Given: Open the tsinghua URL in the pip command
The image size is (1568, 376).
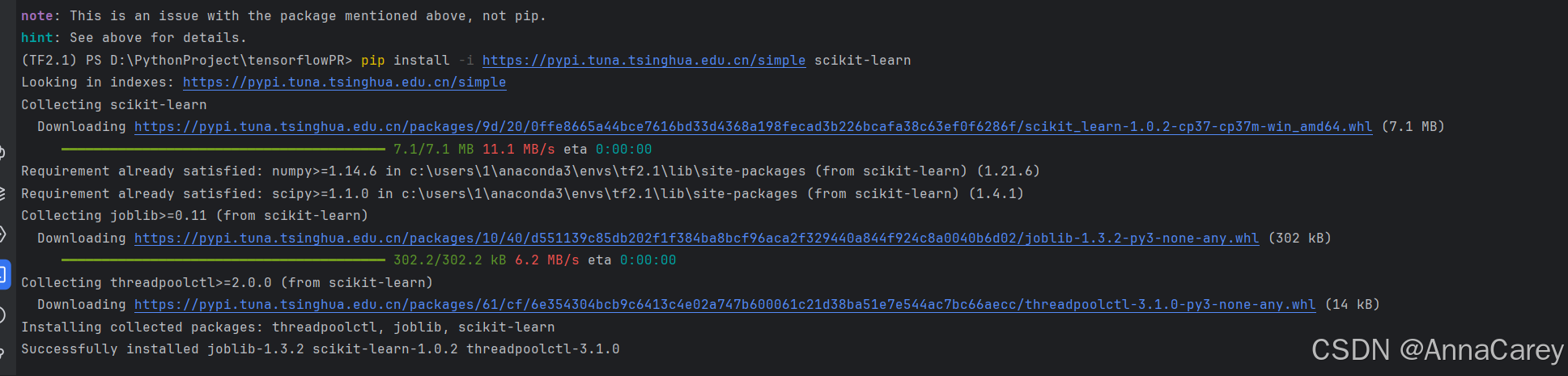Looking at the screenshot, I should pyautogui.click(x=644, y=61).
